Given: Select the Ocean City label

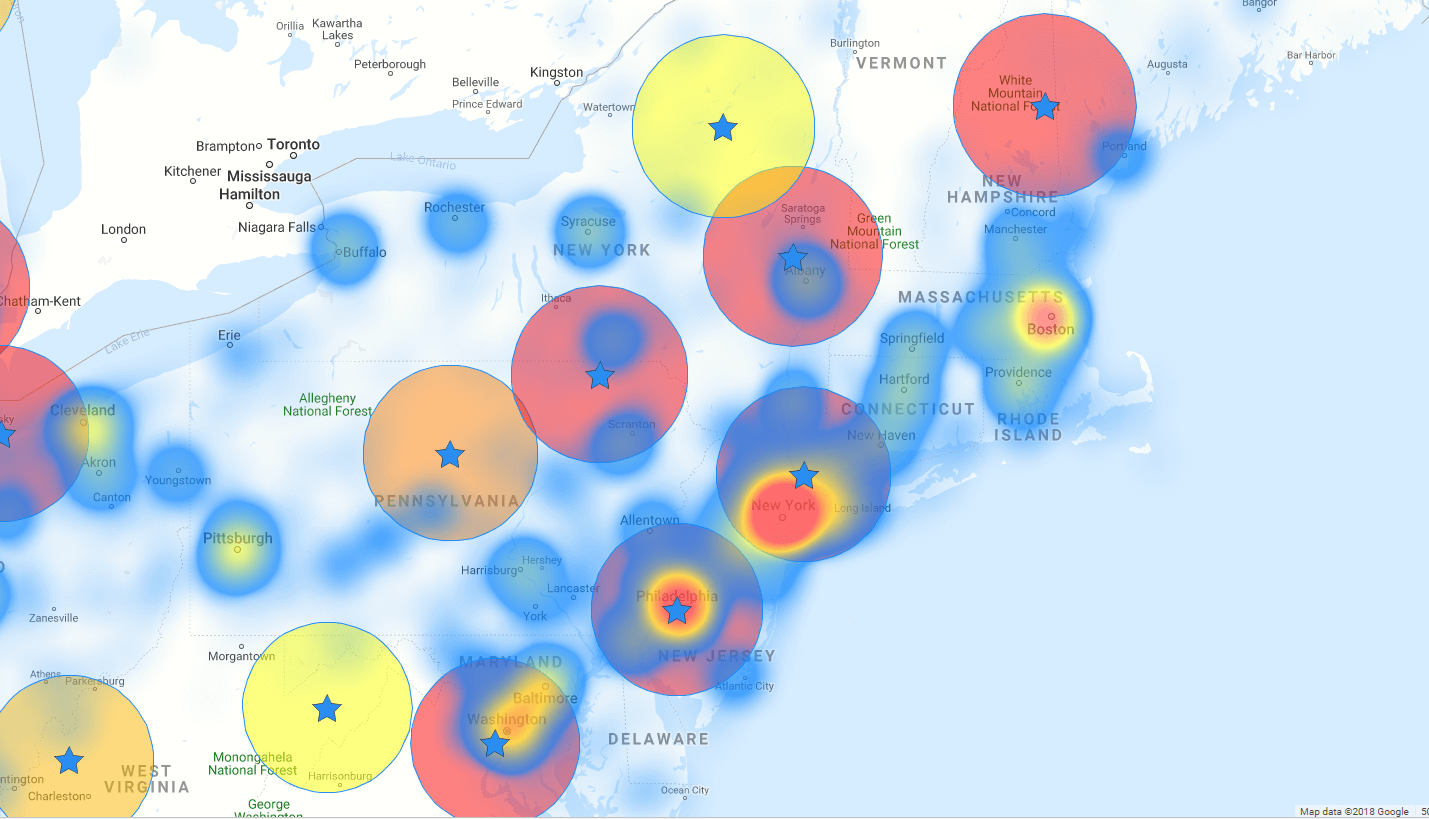Looking at the screenshot, I should coord(685,790).
